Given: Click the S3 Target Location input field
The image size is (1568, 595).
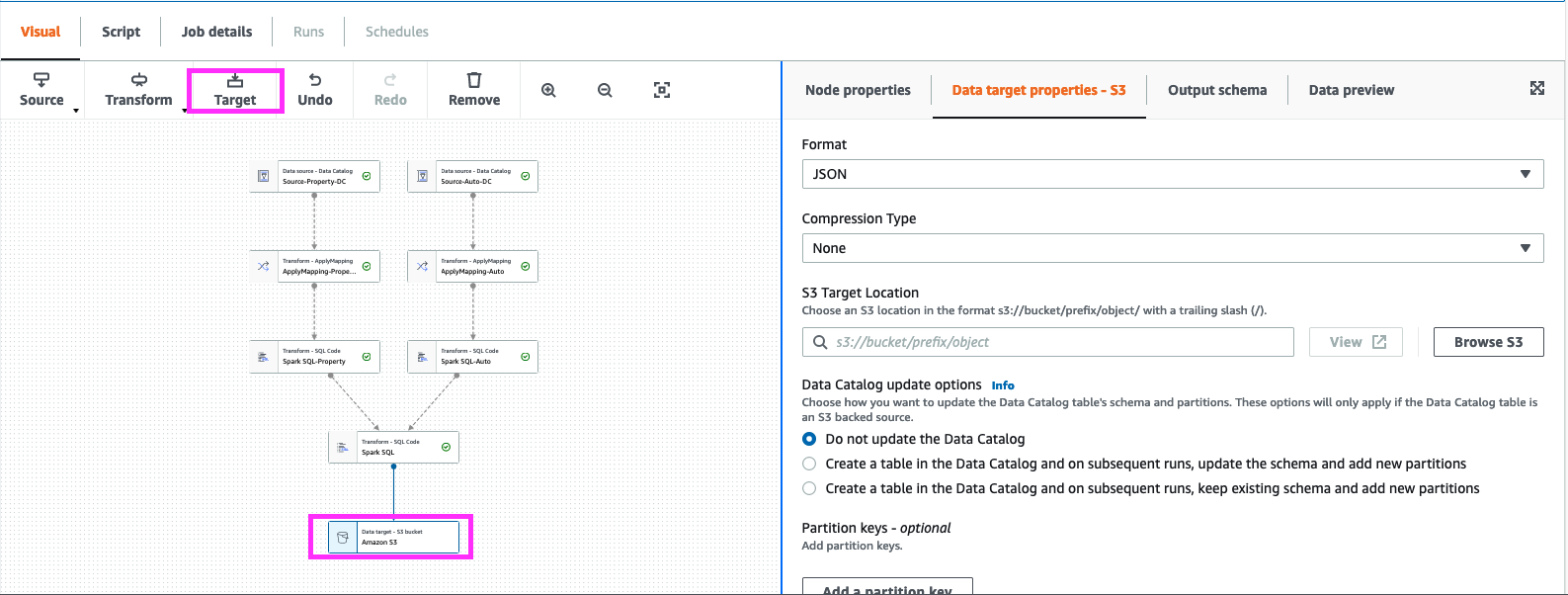Looking at the screenshot, I should (x=1057, y=342).
